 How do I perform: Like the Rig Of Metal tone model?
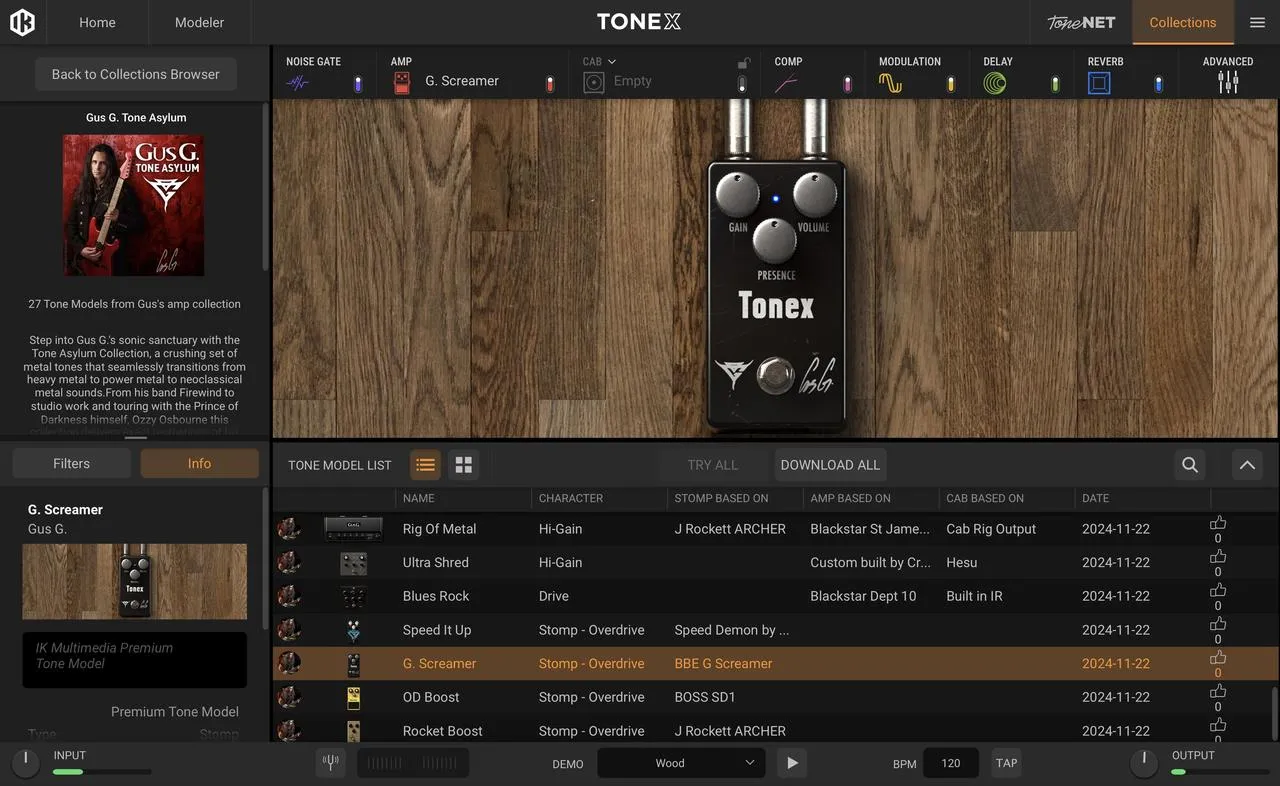click(1218, 523)
